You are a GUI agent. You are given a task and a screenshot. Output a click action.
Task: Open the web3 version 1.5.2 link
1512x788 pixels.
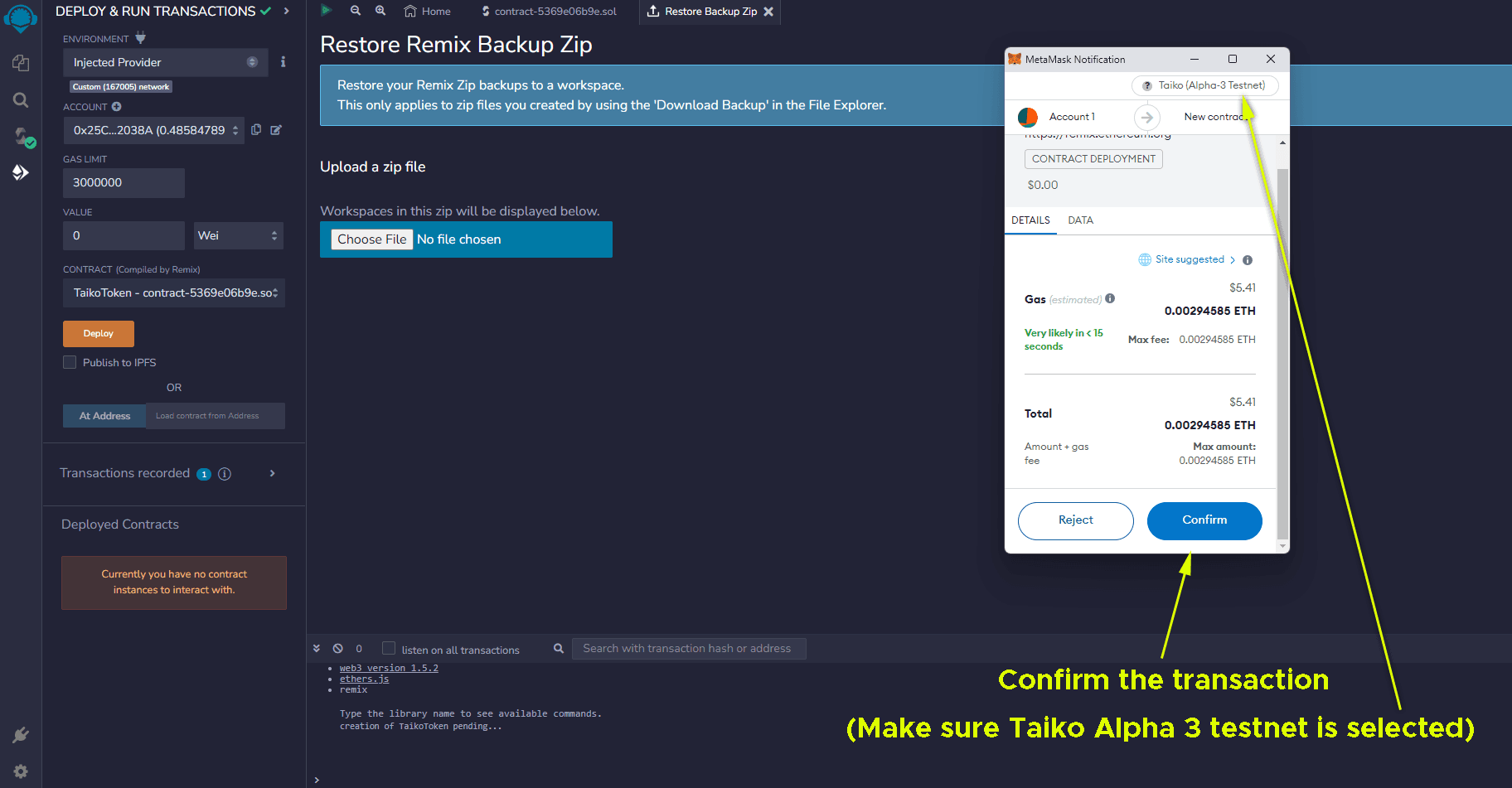(x=389, y=668)
